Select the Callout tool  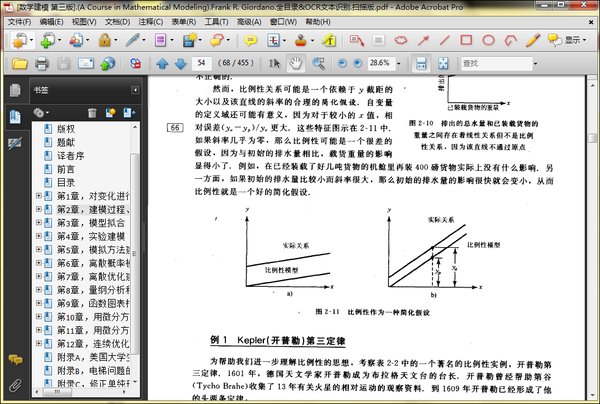(356, 40)
